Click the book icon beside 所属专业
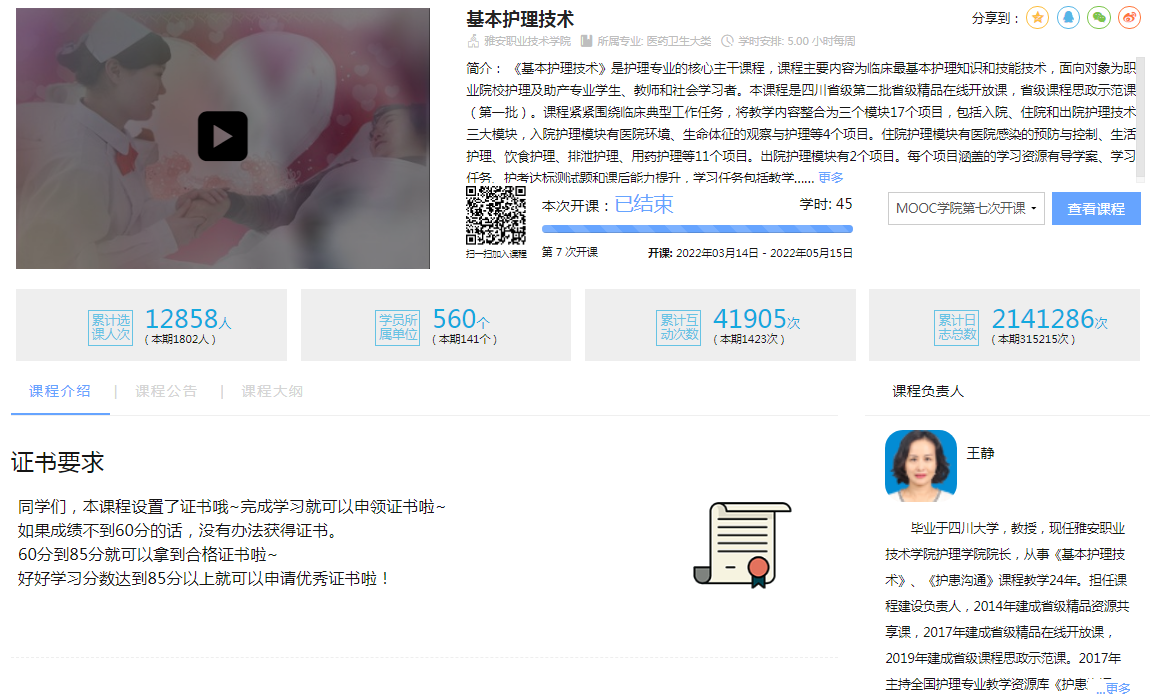The width and height of the screenshot is (1157, 694). click(587, 41)
